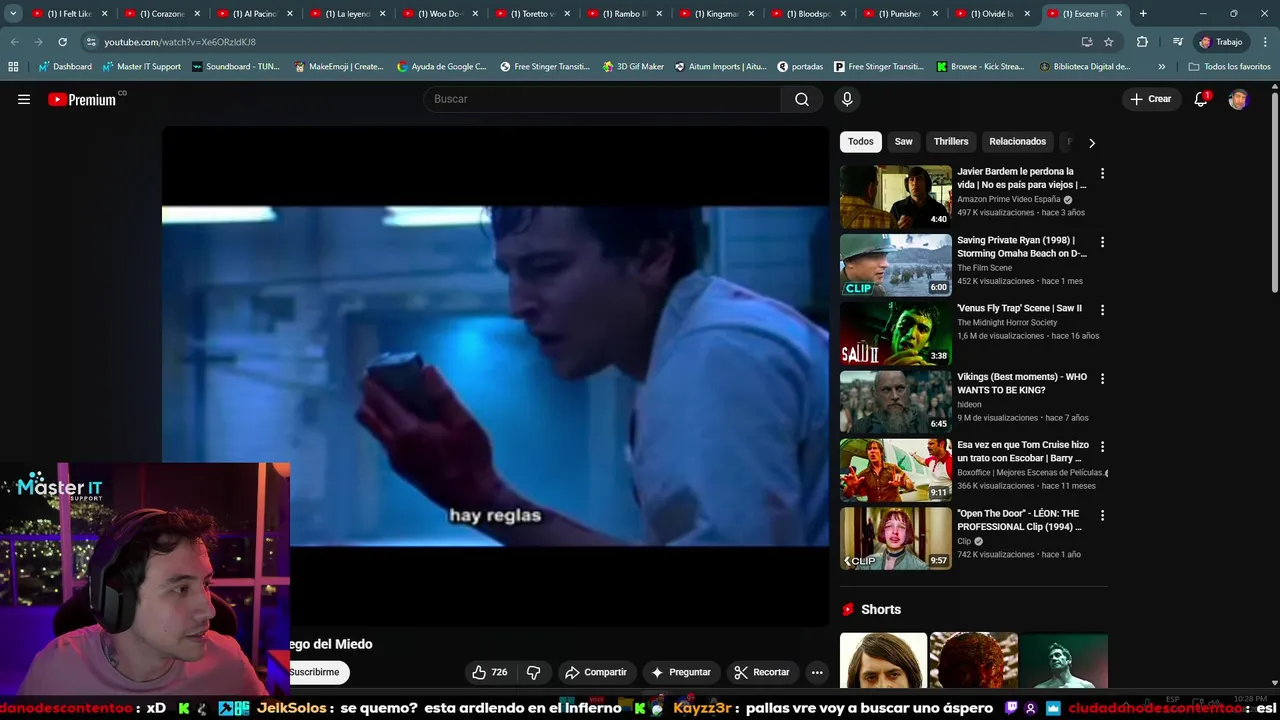Open the notifications bell
Screen dimensions: 1280x720
pos(1201,99)
